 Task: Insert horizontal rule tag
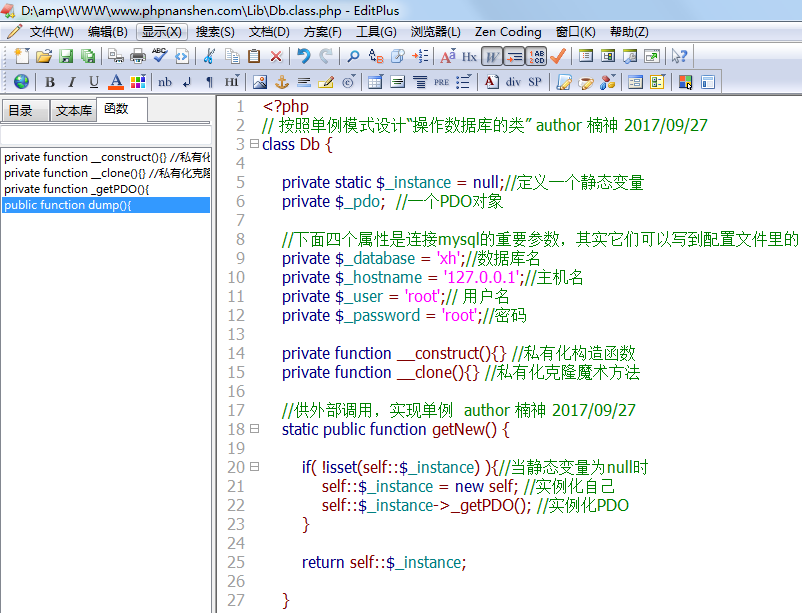pos(304,82)
